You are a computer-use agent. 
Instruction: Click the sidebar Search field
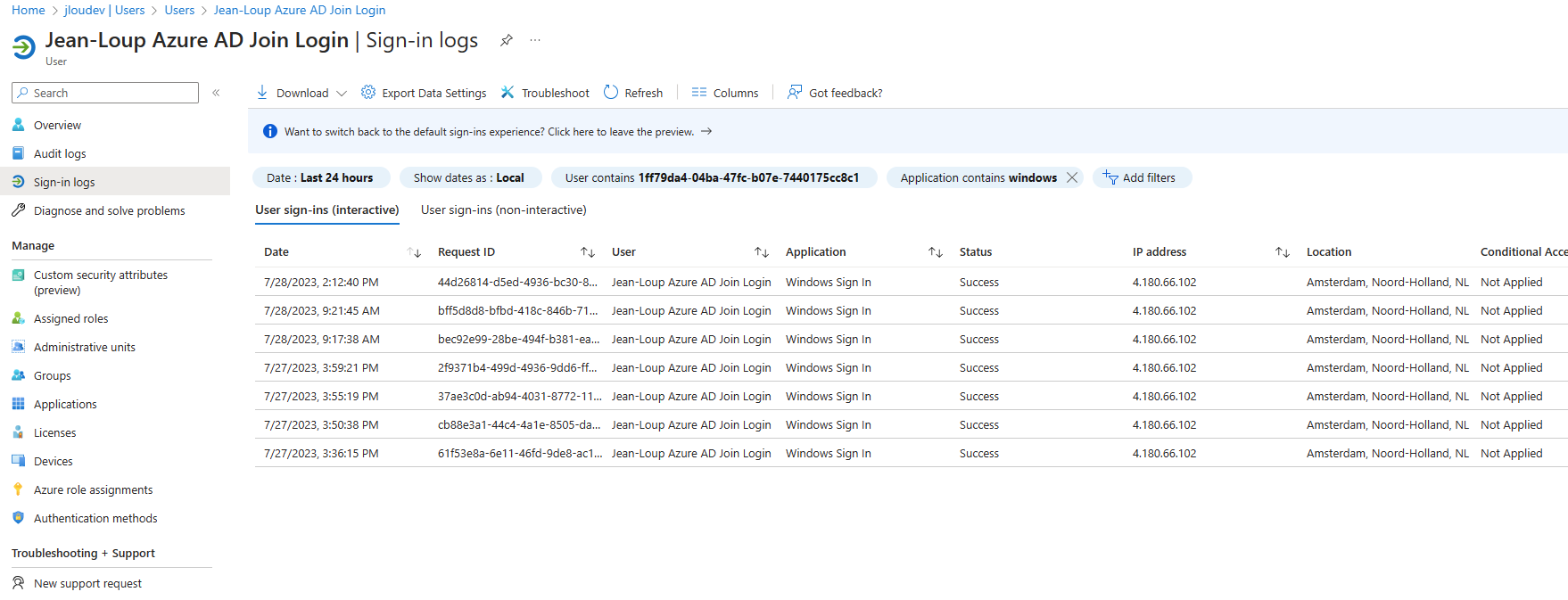click(x=105, y=93)
